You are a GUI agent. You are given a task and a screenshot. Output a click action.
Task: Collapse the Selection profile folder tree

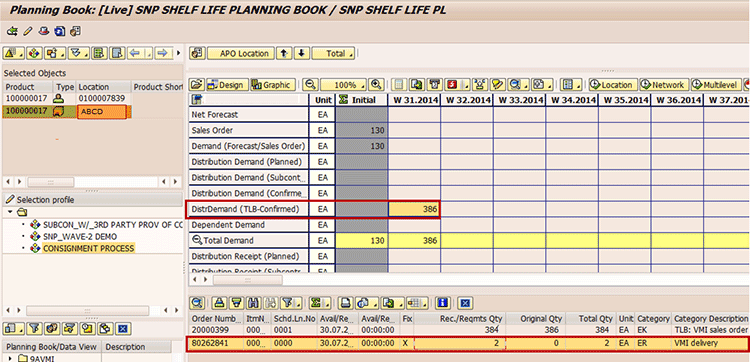pos(10,212)
